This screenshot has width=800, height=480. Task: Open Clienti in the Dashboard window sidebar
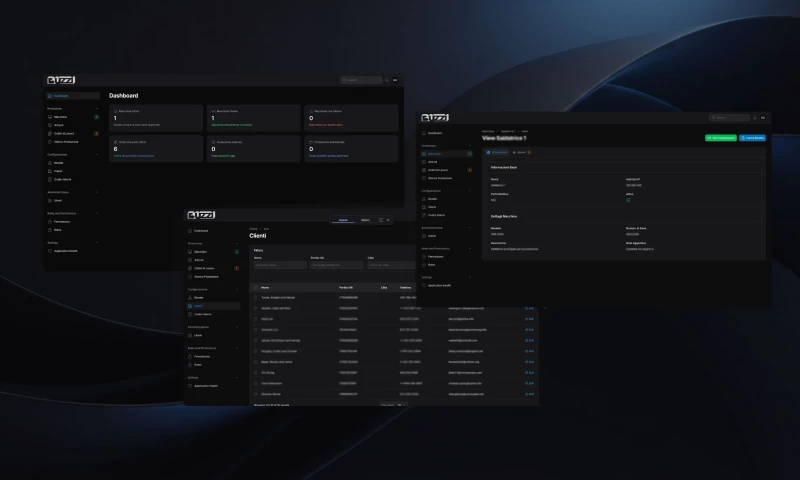pyautogui.click(x=73, y=171)
